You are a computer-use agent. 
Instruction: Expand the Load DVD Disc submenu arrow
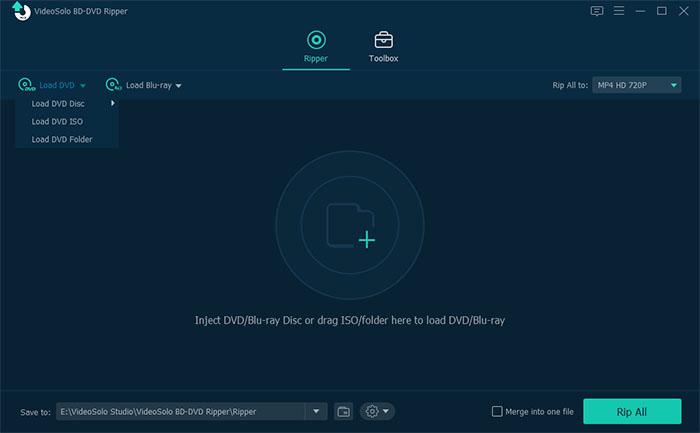tap(112, 103)
